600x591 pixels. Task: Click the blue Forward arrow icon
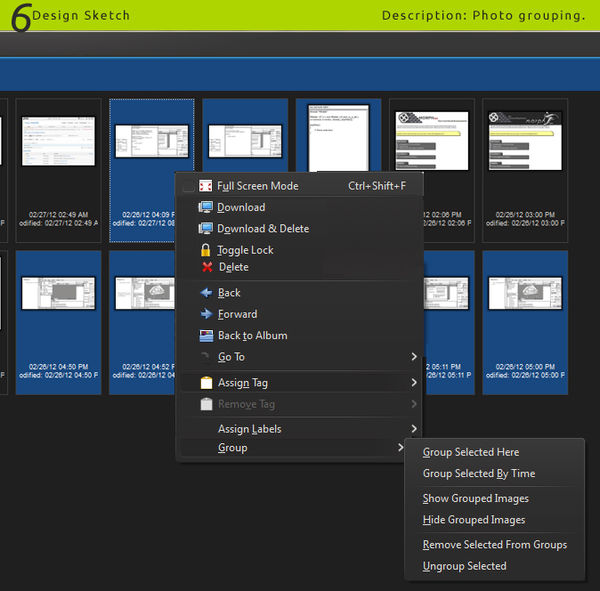click(206, 313)
